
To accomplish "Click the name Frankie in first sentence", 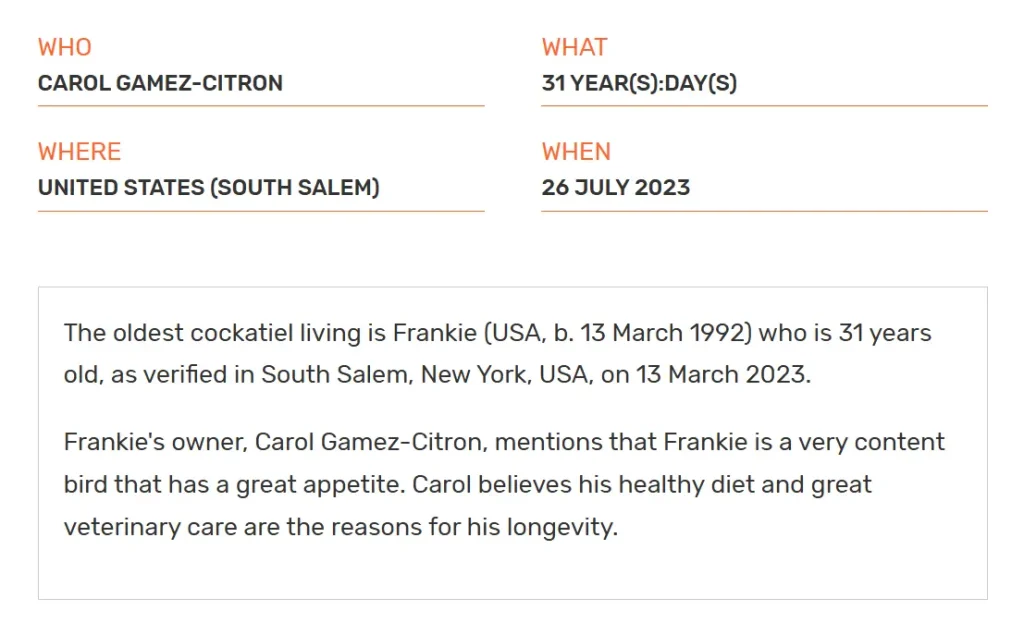I will (x=434, y=333).
